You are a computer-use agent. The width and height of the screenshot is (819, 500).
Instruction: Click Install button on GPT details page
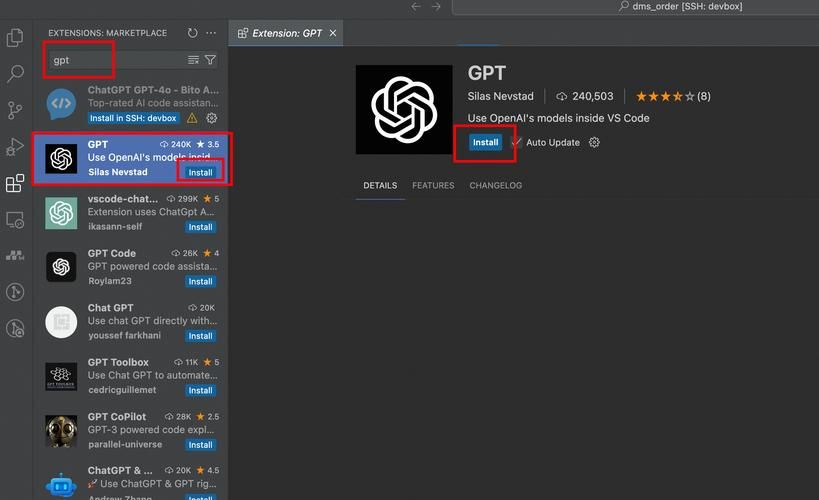(485, 142)
